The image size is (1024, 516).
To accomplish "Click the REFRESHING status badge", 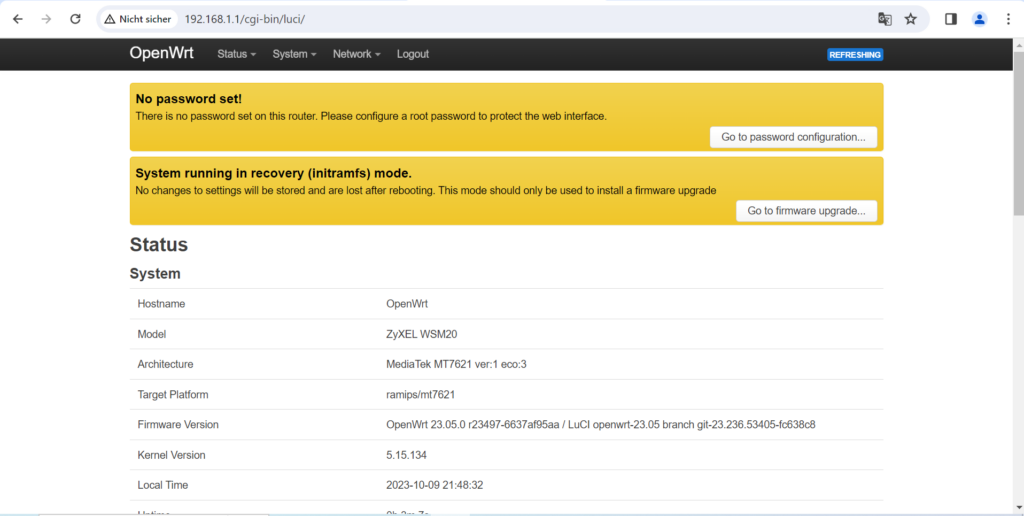I will coord(855,55).
